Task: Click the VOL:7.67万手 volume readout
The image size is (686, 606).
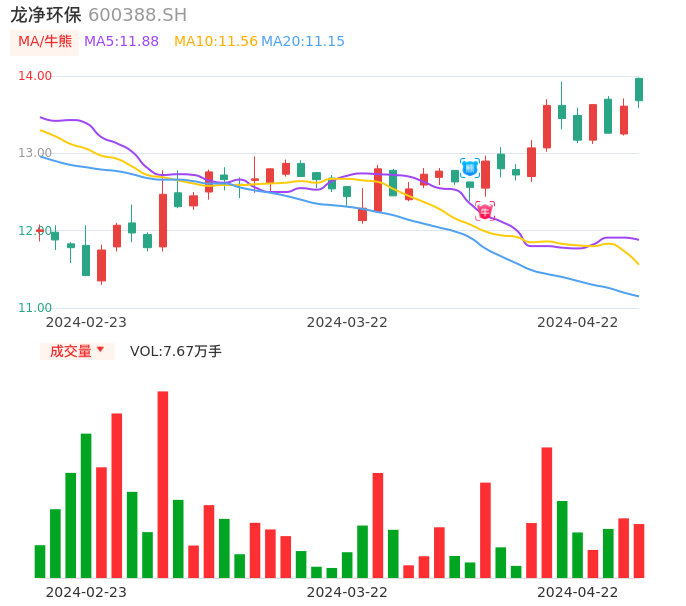Action: click(x=176, y=351)
